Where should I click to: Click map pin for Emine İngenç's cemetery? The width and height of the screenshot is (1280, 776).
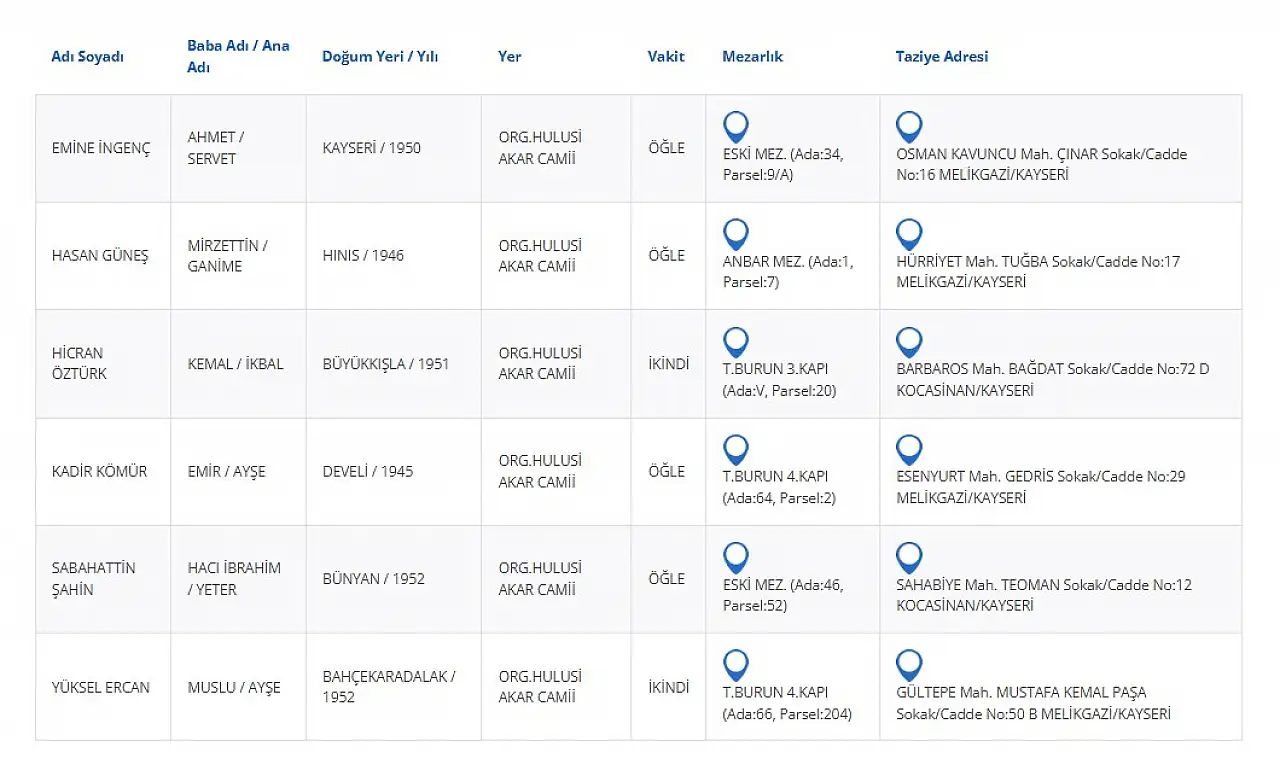[x=736, y=127]
